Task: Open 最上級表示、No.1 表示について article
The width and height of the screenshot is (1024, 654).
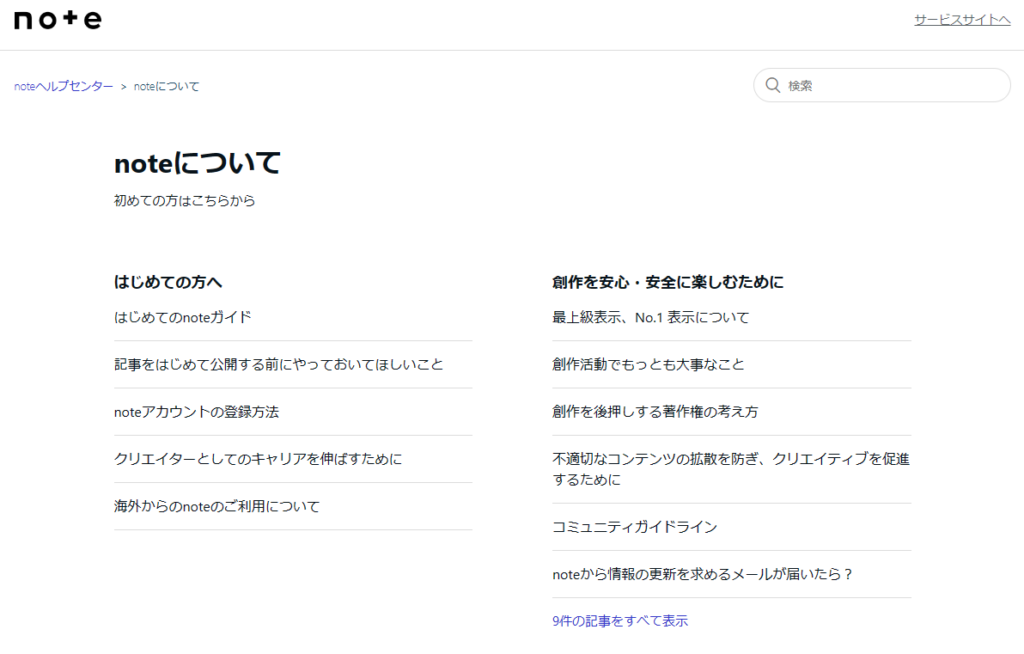Action: [650, 318]
